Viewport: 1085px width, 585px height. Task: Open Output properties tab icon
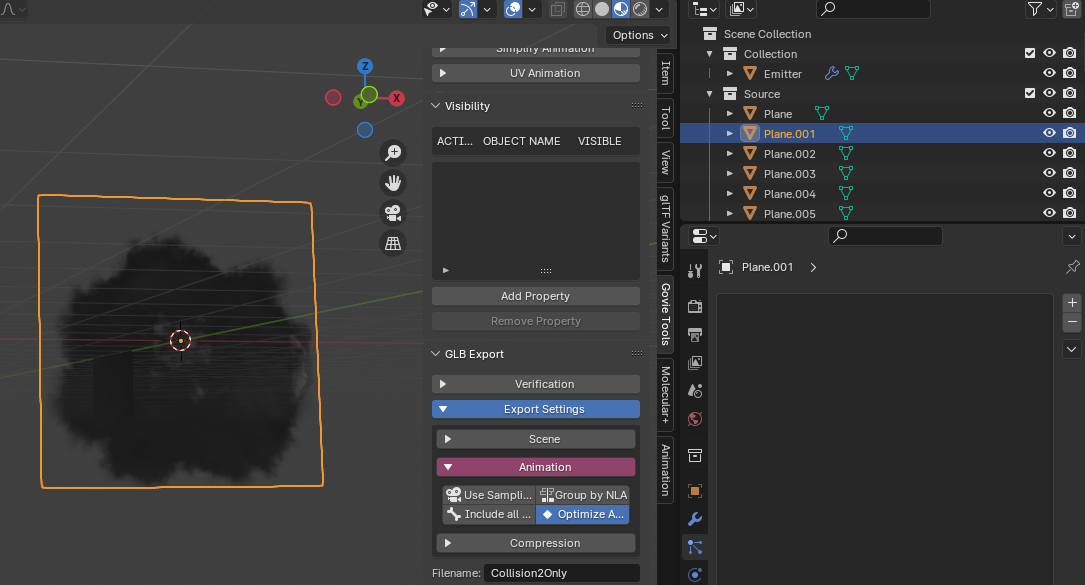coord(695,334)
